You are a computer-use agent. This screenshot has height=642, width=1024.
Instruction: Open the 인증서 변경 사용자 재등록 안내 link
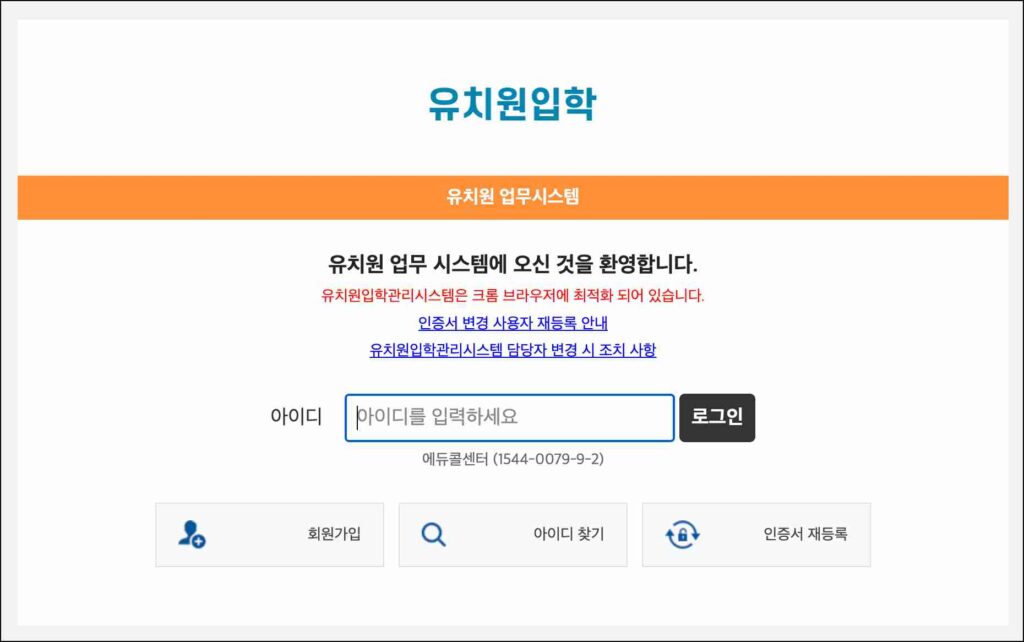(512, 323)
